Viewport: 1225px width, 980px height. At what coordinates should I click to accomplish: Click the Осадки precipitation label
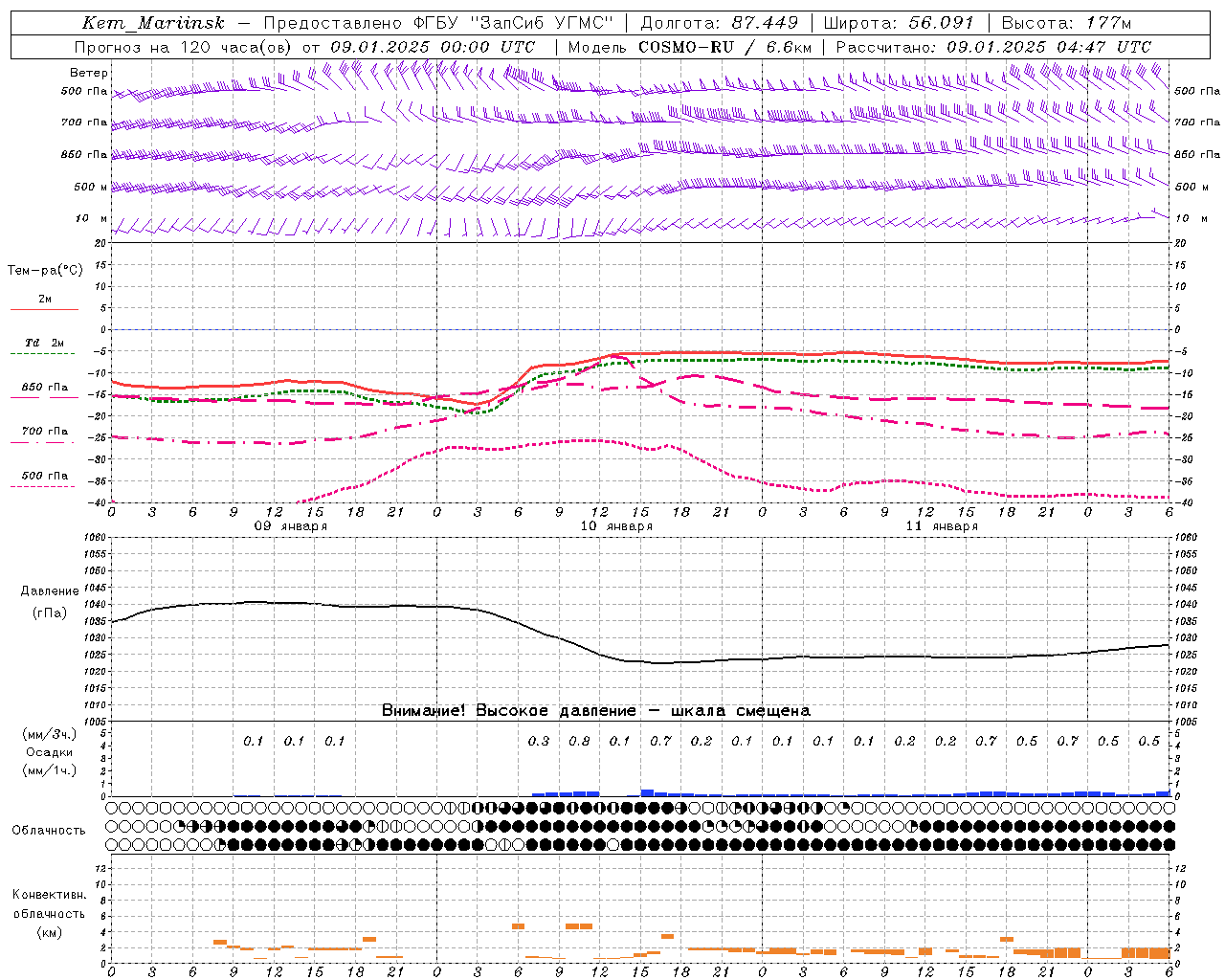[49, 752]
